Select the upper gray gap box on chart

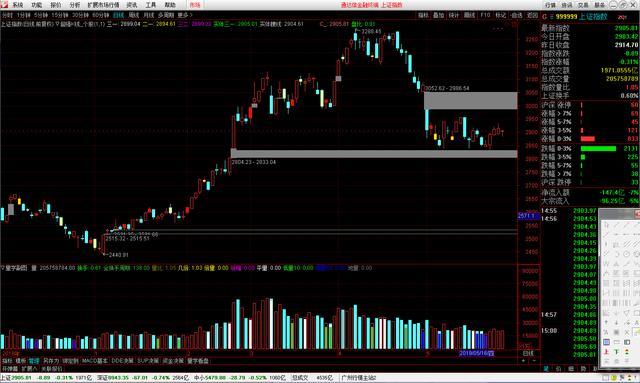471,100
